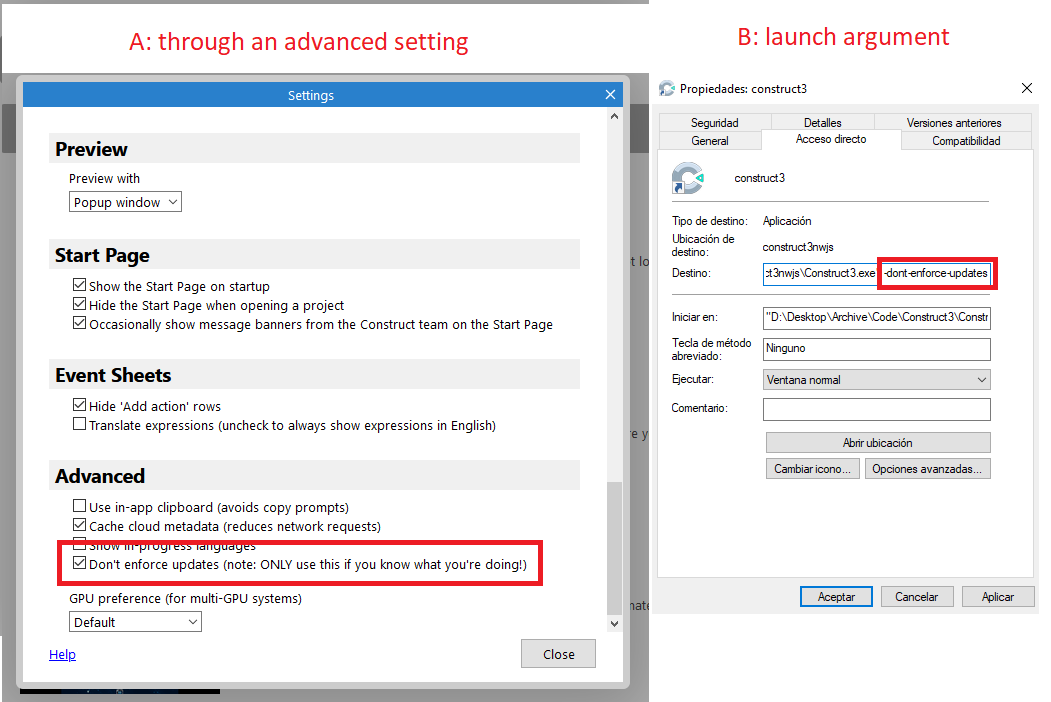Click the 'Cambiar icono...' button
The width and height of the screenshot is (1051, 702).
pos(812,469)
